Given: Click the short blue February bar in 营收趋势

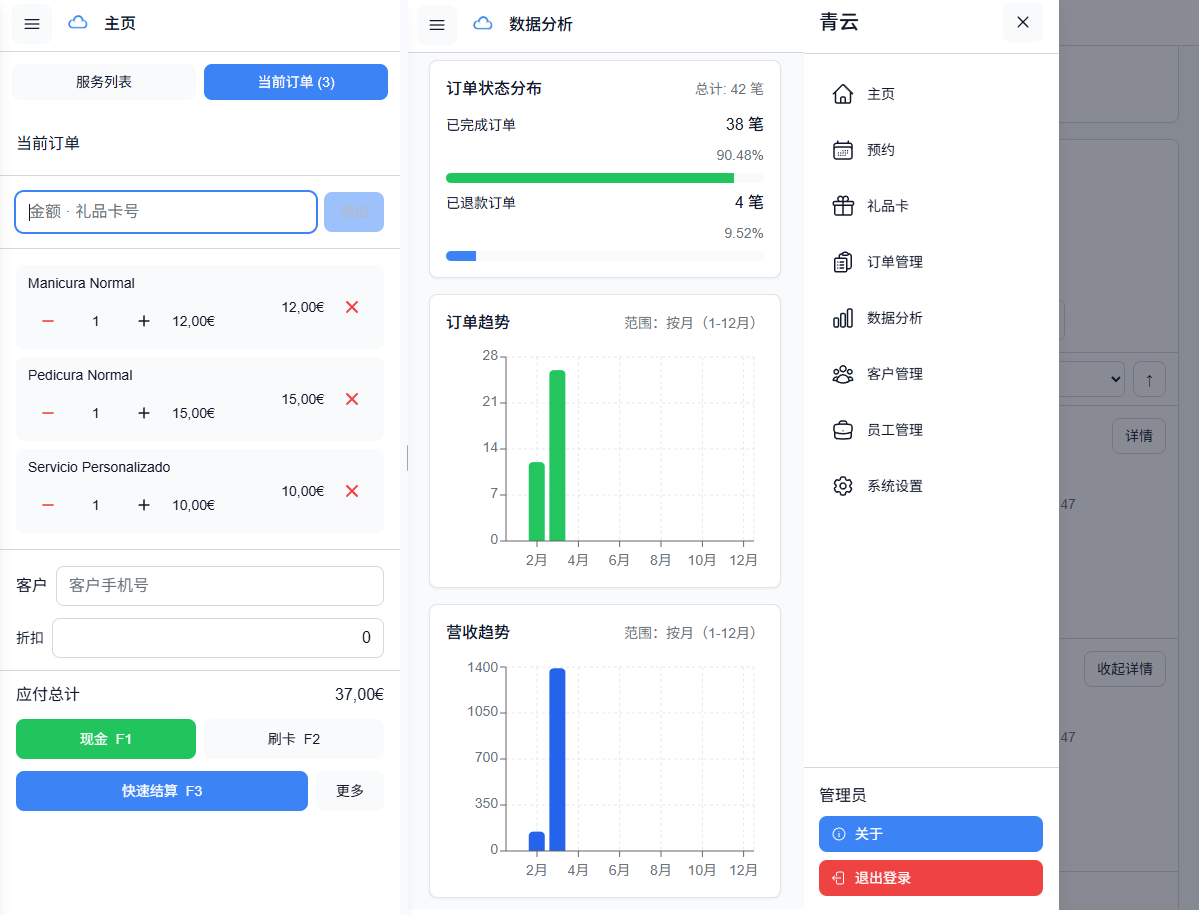Looking at the screenshot, I should [x=537, y=842].
